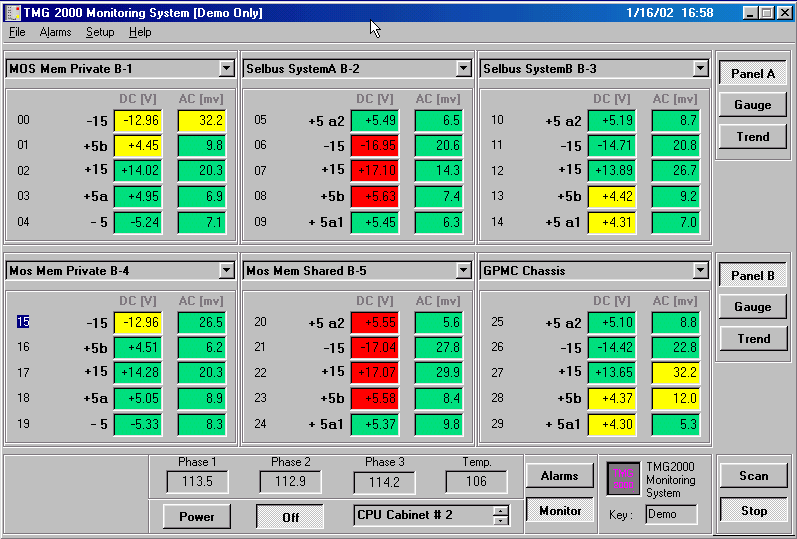This screenshot has height=539, width=797.
Task: Click the Power button
Action: (x=196, y=517)
